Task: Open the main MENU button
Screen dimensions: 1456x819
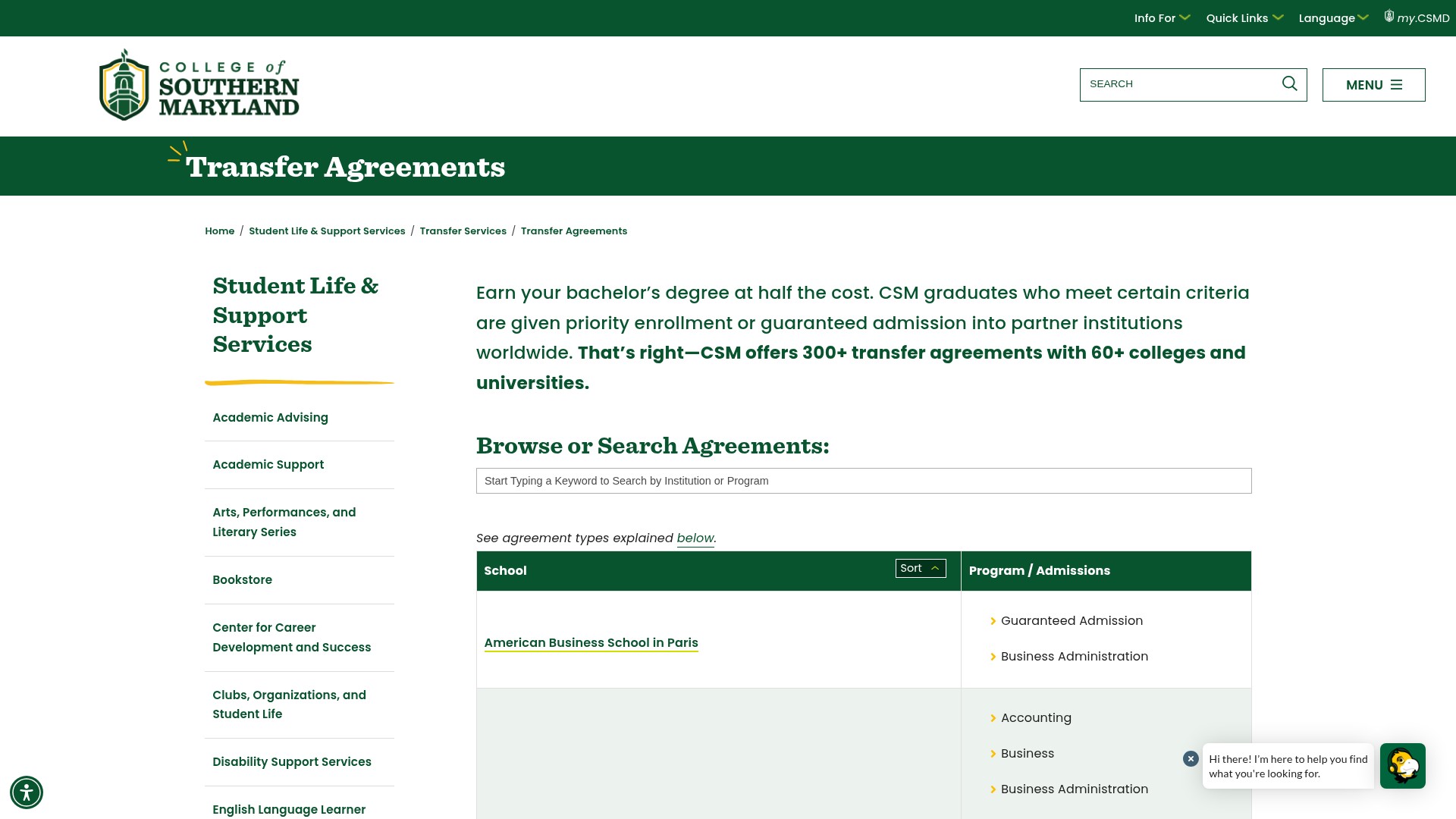Action: click(x=1373, y=85)
